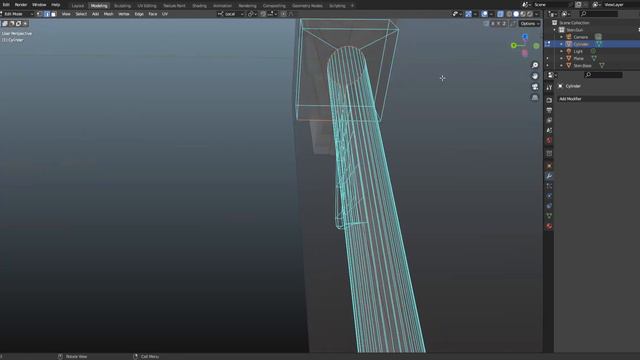Click Cylinder's mesh data icon in outliner
Viewport: 640px width, 360px height.
pyautogui.click(x=599, y=44)
